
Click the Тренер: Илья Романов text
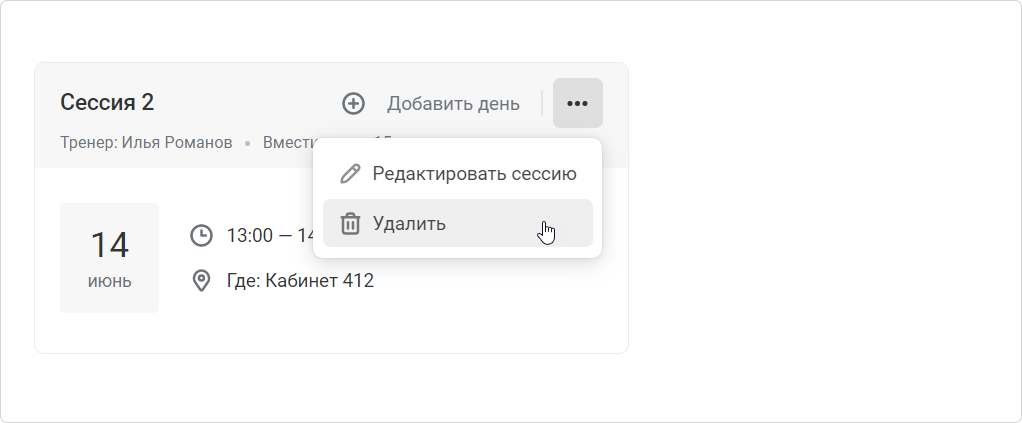coord(146,143)
